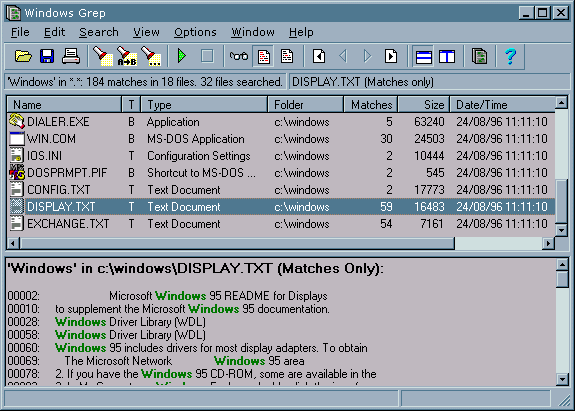This screenshot has width=575, height=411.
Task: Sort file list by Folder column
Action: 306,105
